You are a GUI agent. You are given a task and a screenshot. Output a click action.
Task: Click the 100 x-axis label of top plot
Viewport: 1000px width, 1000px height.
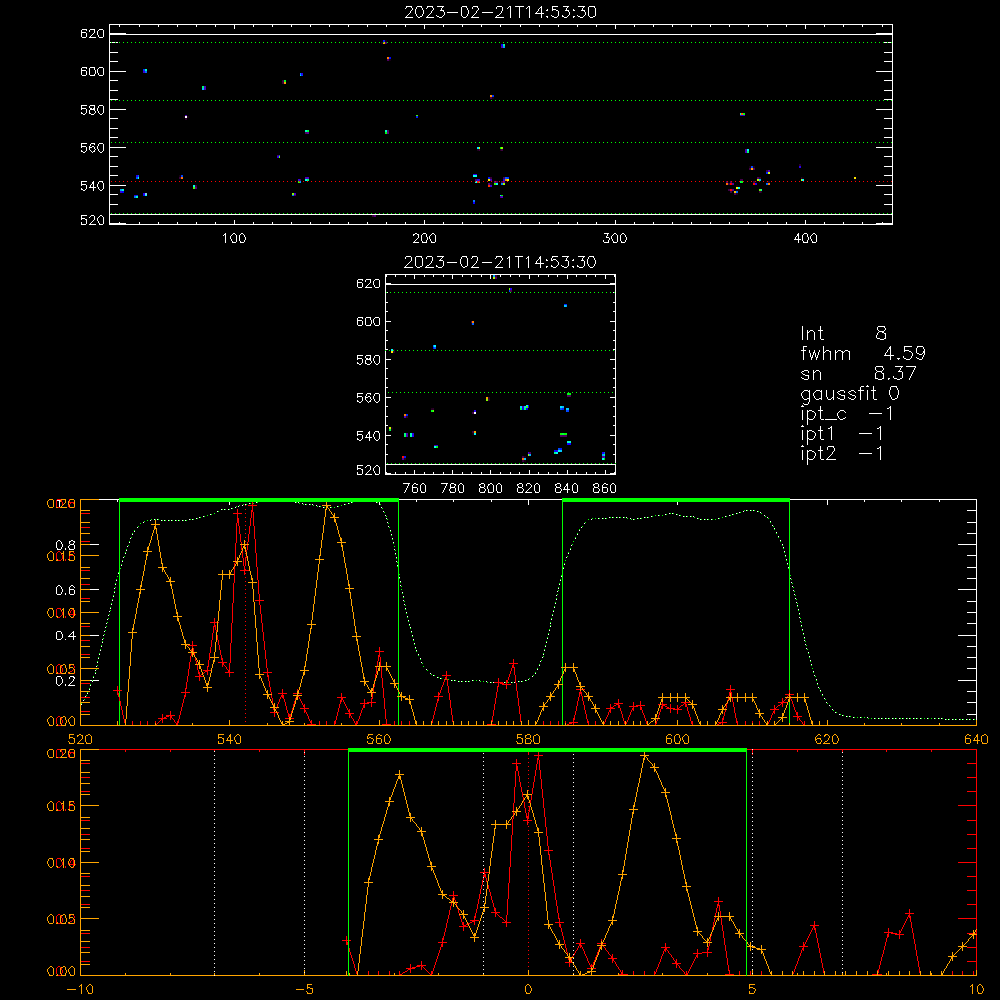(234, 239)
